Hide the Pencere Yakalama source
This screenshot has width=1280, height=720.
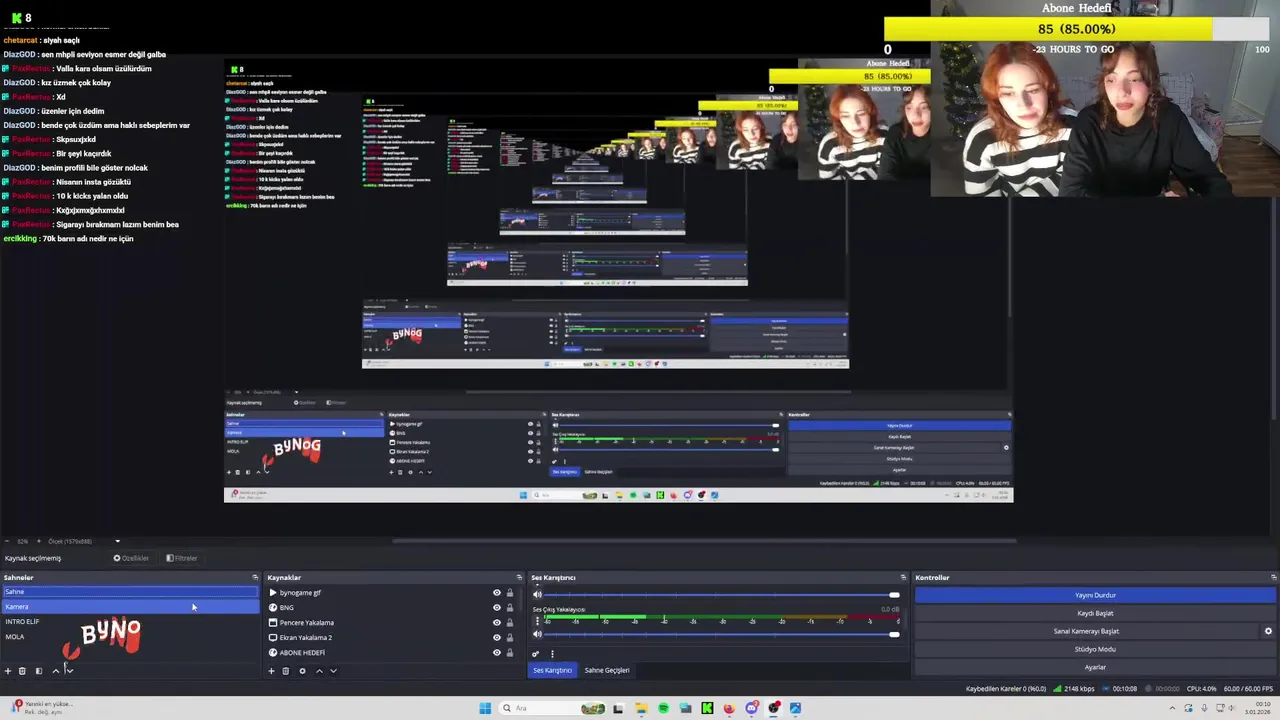496,623
